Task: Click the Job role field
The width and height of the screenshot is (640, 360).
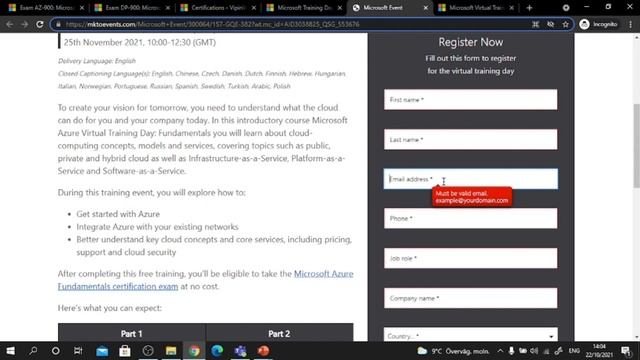Action: (470, 258)
